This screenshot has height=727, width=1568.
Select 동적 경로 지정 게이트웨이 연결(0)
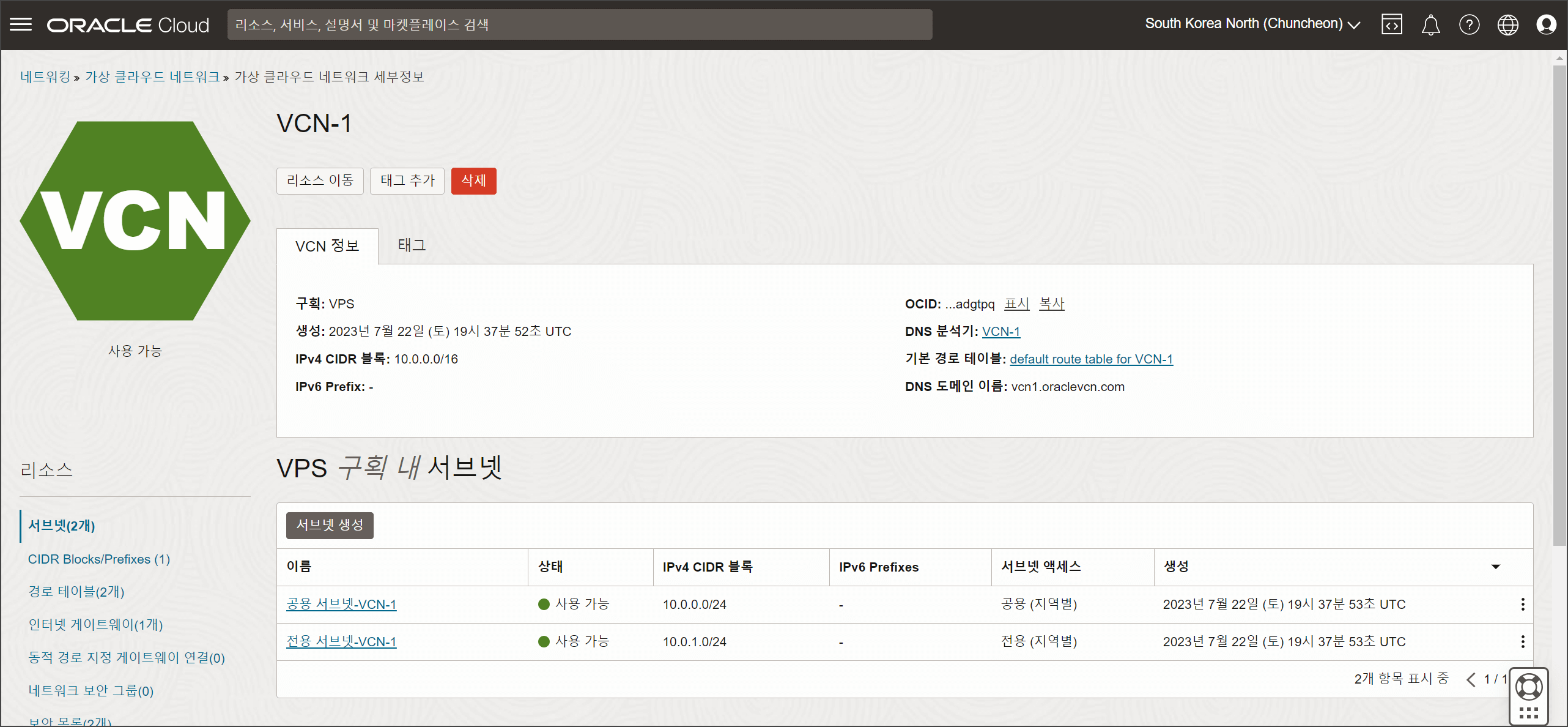127,658
